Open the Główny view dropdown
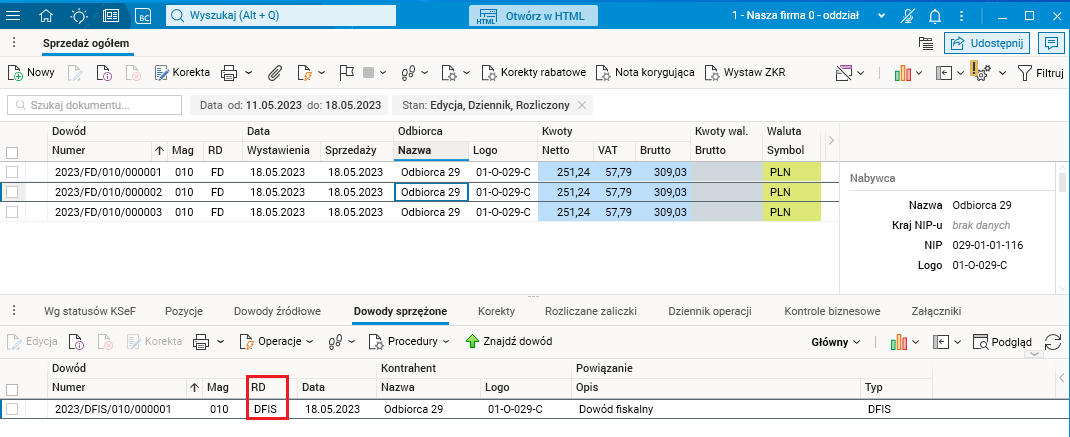This screenshot has height=437, width=1070. pyautogui.click(x=836, y=341)
